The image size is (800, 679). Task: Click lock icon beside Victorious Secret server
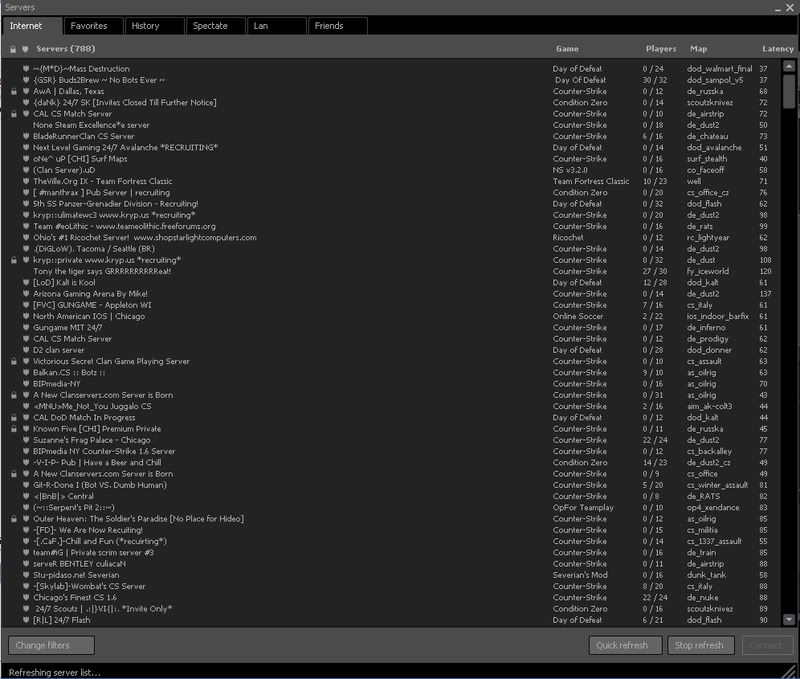click(12, 361)
